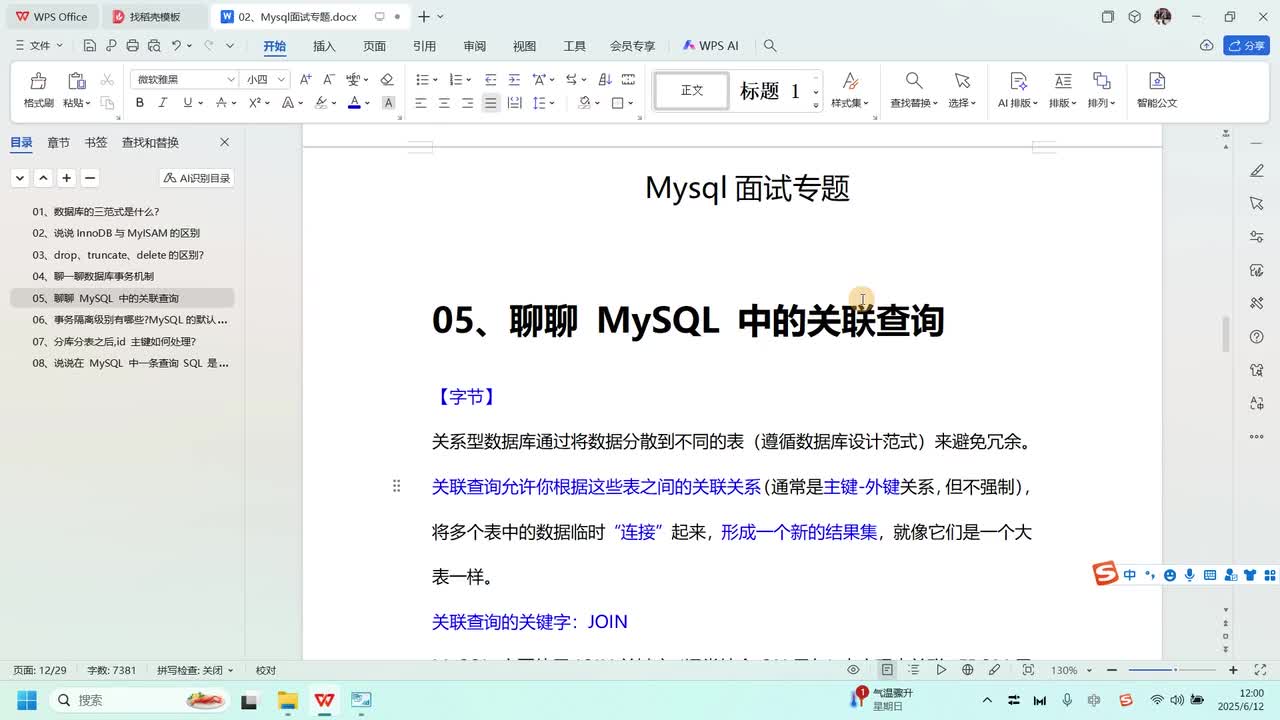This screenshot has width=1280, height=720.
Task: Click the Windows Start button
Action: (26, 700)
